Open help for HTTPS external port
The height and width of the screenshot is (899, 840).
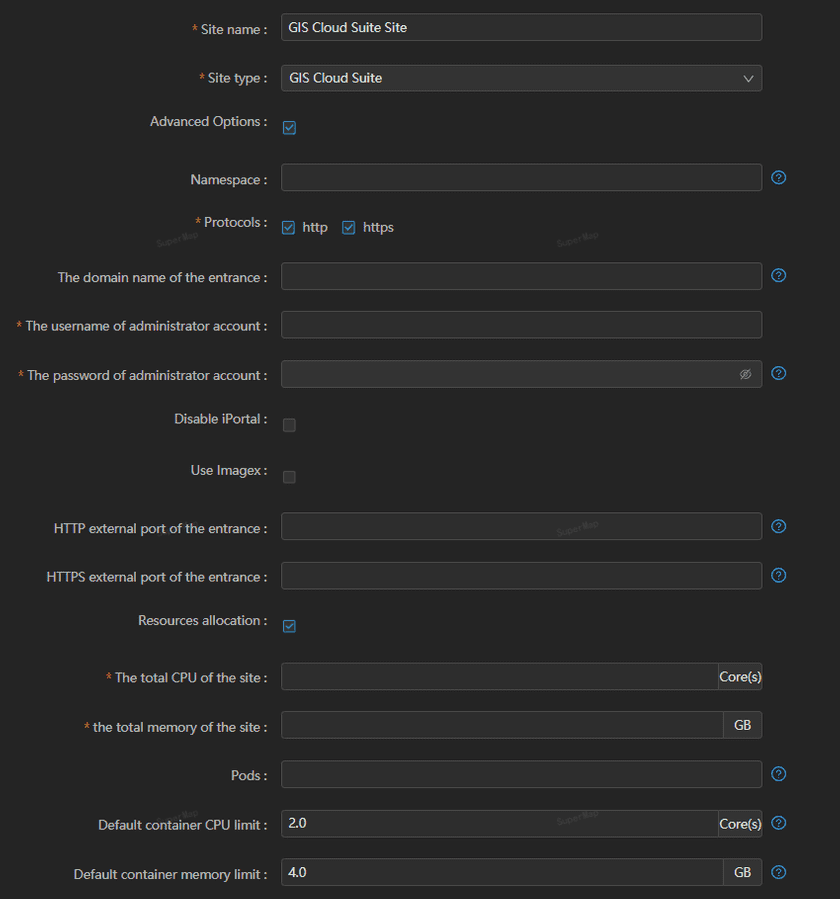[779, 575]
